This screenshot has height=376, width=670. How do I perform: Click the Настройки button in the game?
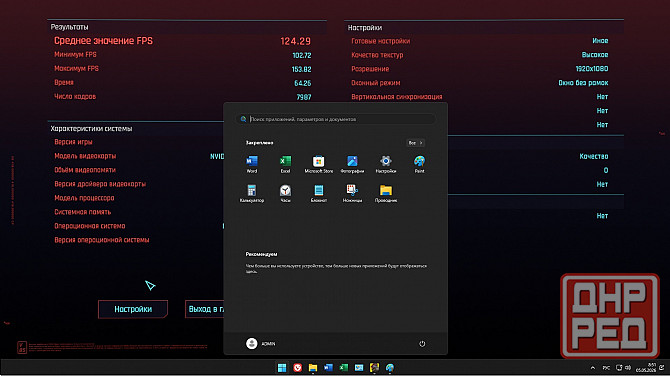click(133, 309)
